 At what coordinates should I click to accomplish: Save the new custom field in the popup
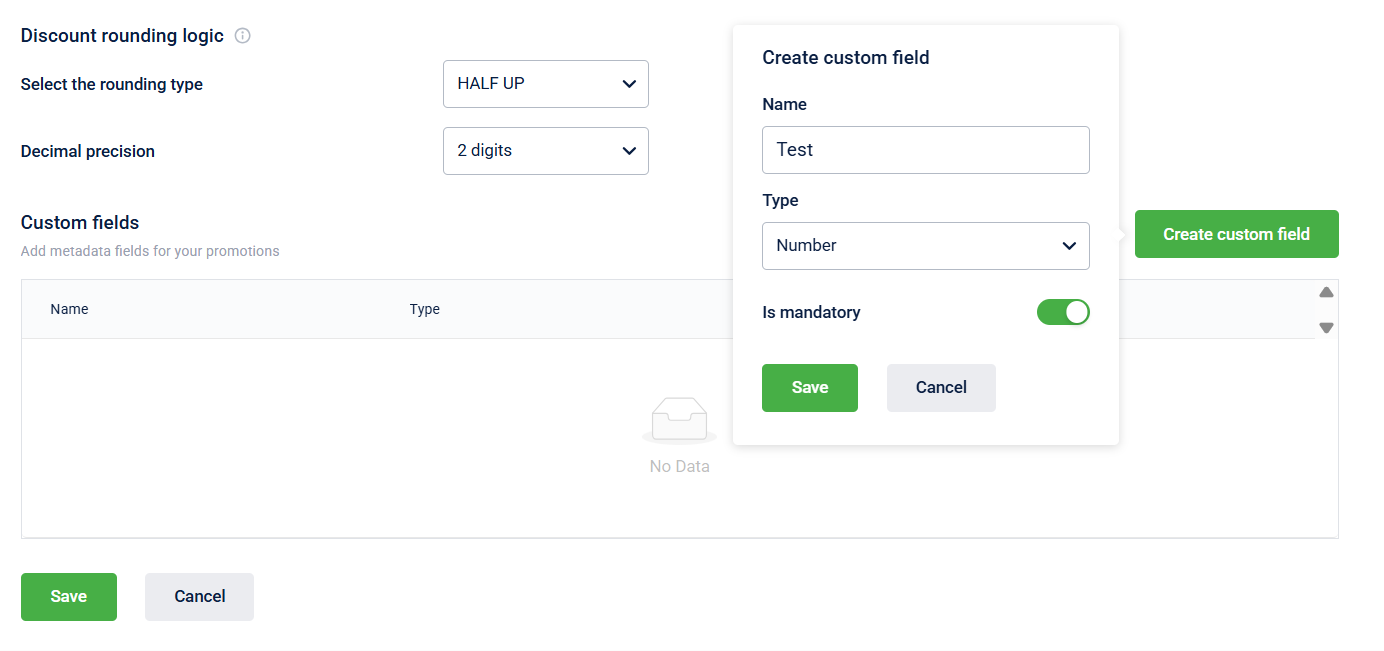coord(809,388)
